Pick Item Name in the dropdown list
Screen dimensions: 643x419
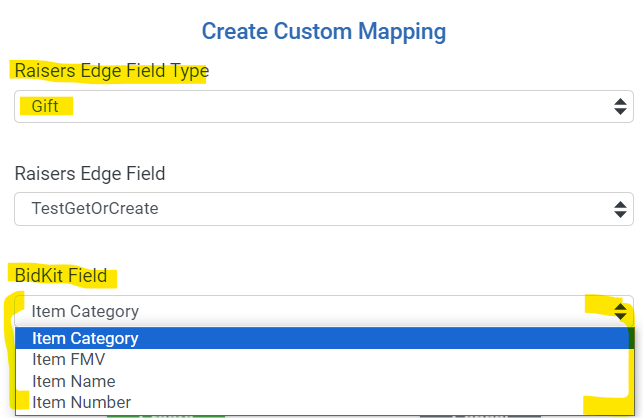coord(73,381)
